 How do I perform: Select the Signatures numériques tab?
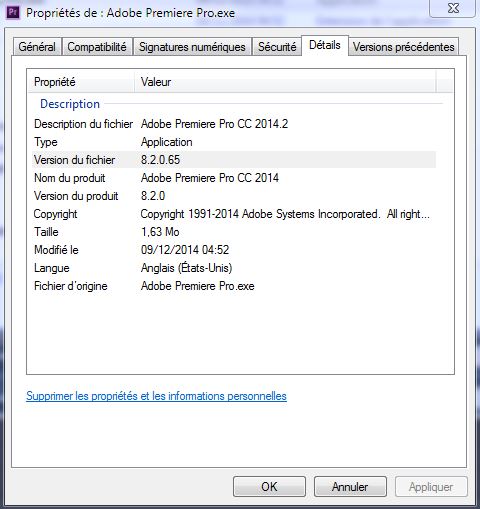click(x=192, y=47)
